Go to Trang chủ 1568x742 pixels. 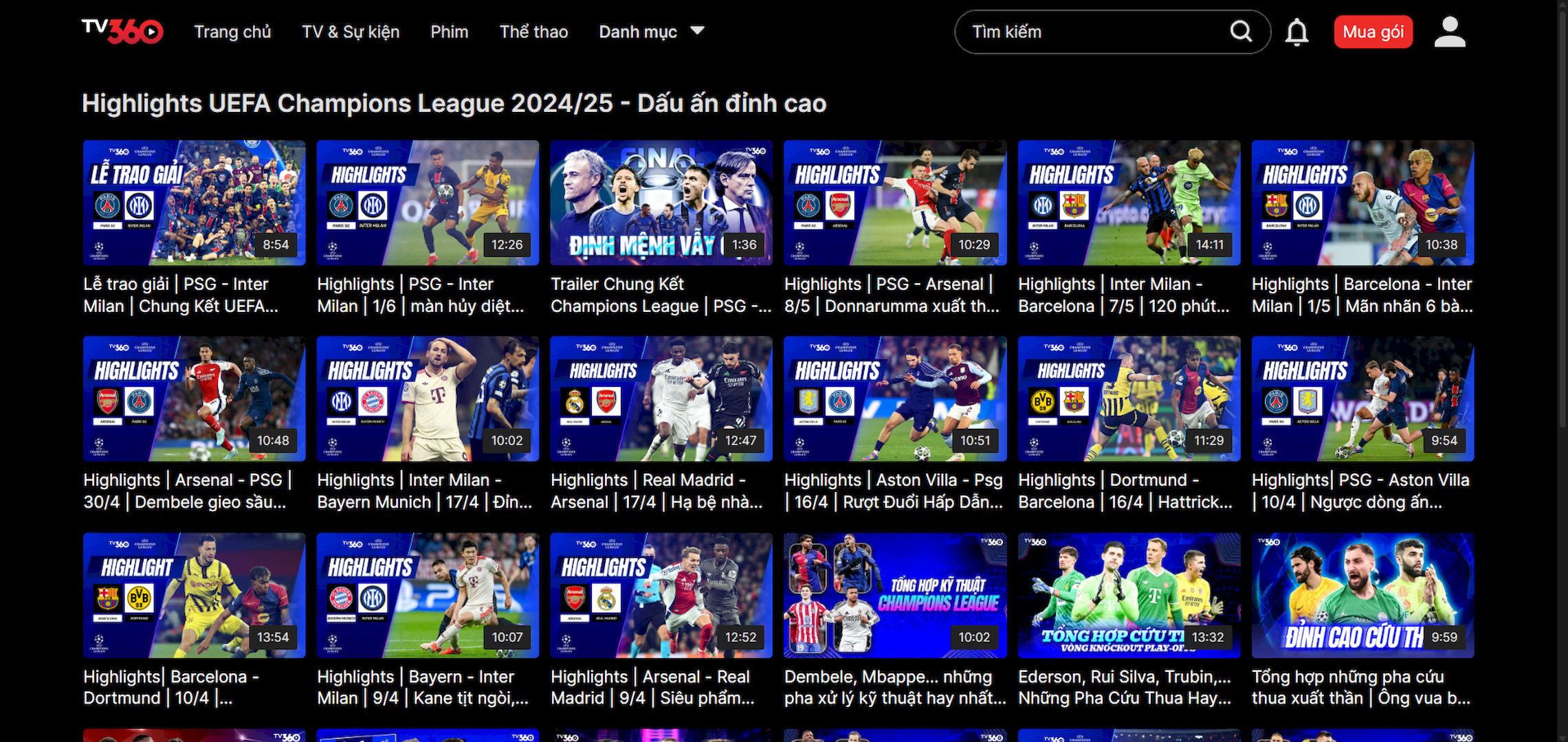click(x=232, y=32)
